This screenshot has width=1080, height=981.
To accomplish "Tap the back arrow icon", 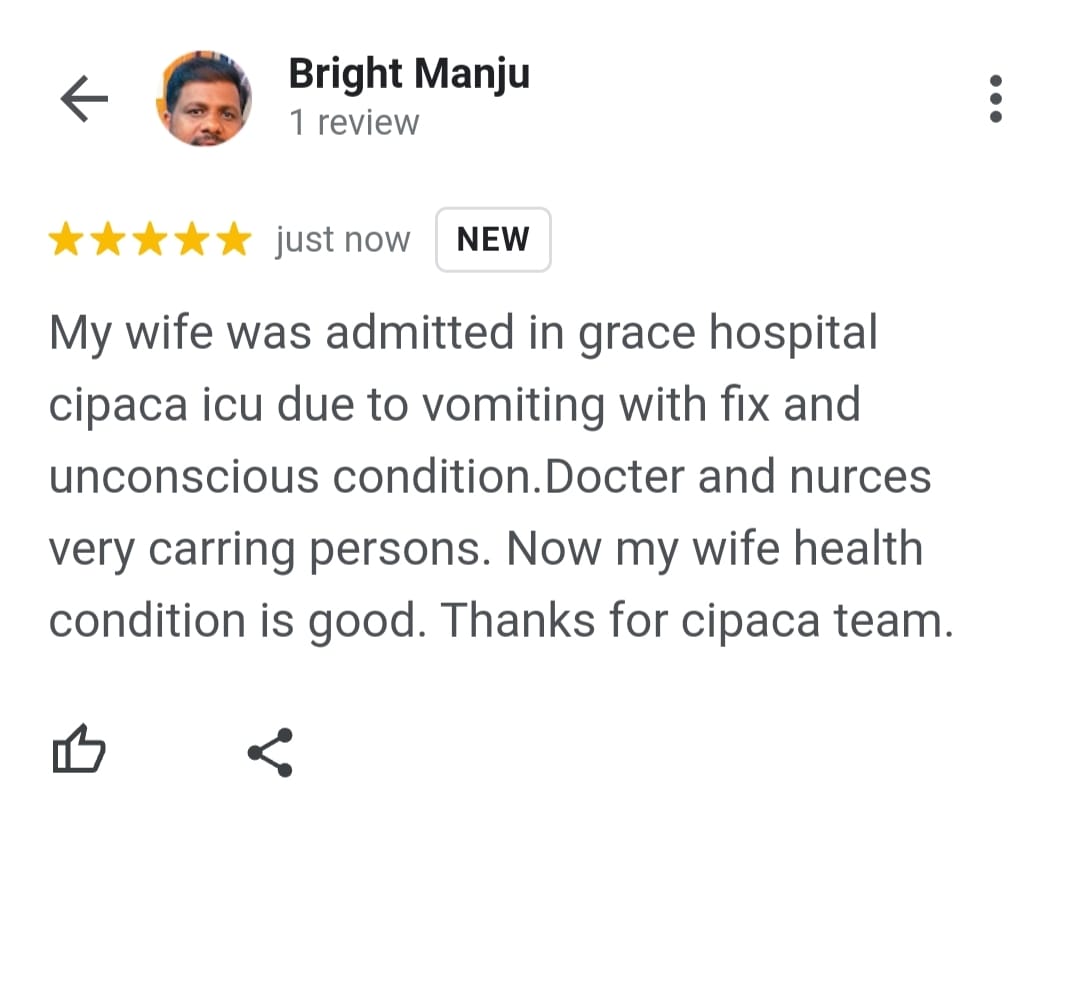I will tap(84, 99).
